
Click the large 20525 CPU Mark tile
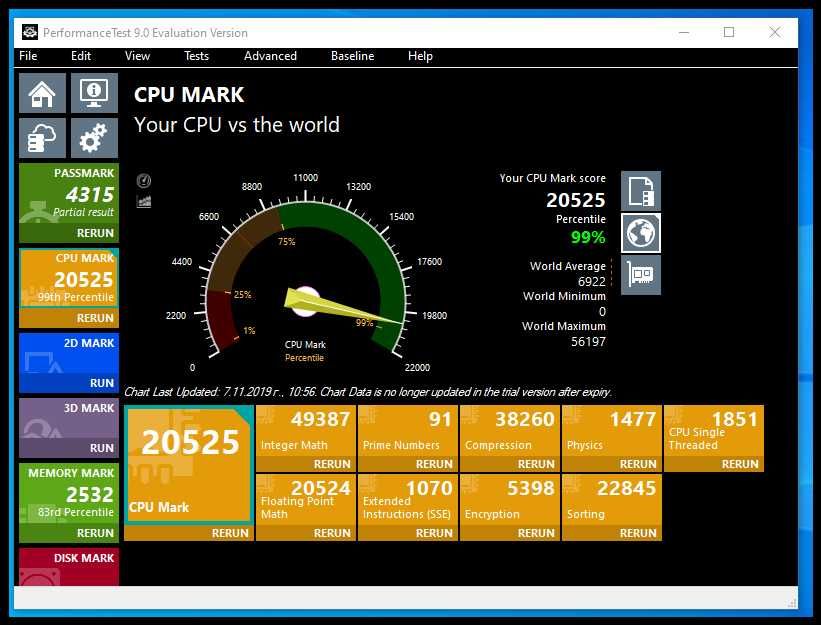point(189,465)
